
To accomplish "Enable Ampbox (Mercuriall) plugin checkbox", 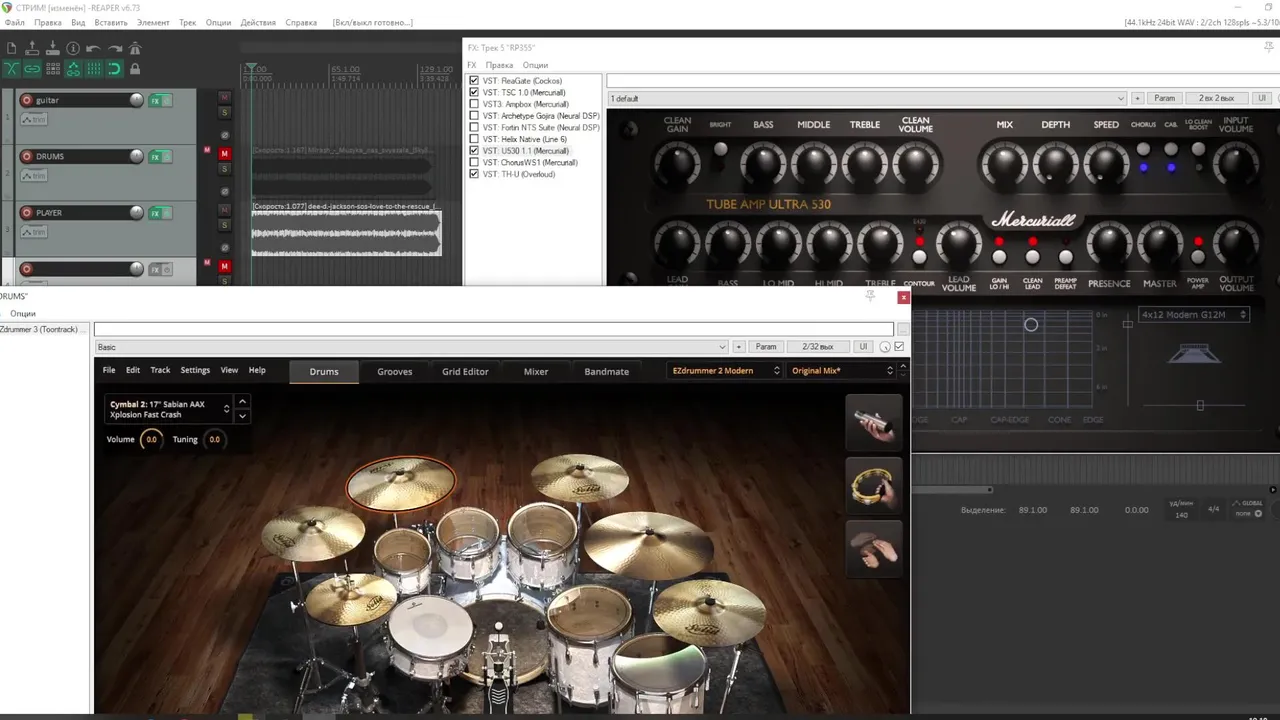I will click(474, 104).
